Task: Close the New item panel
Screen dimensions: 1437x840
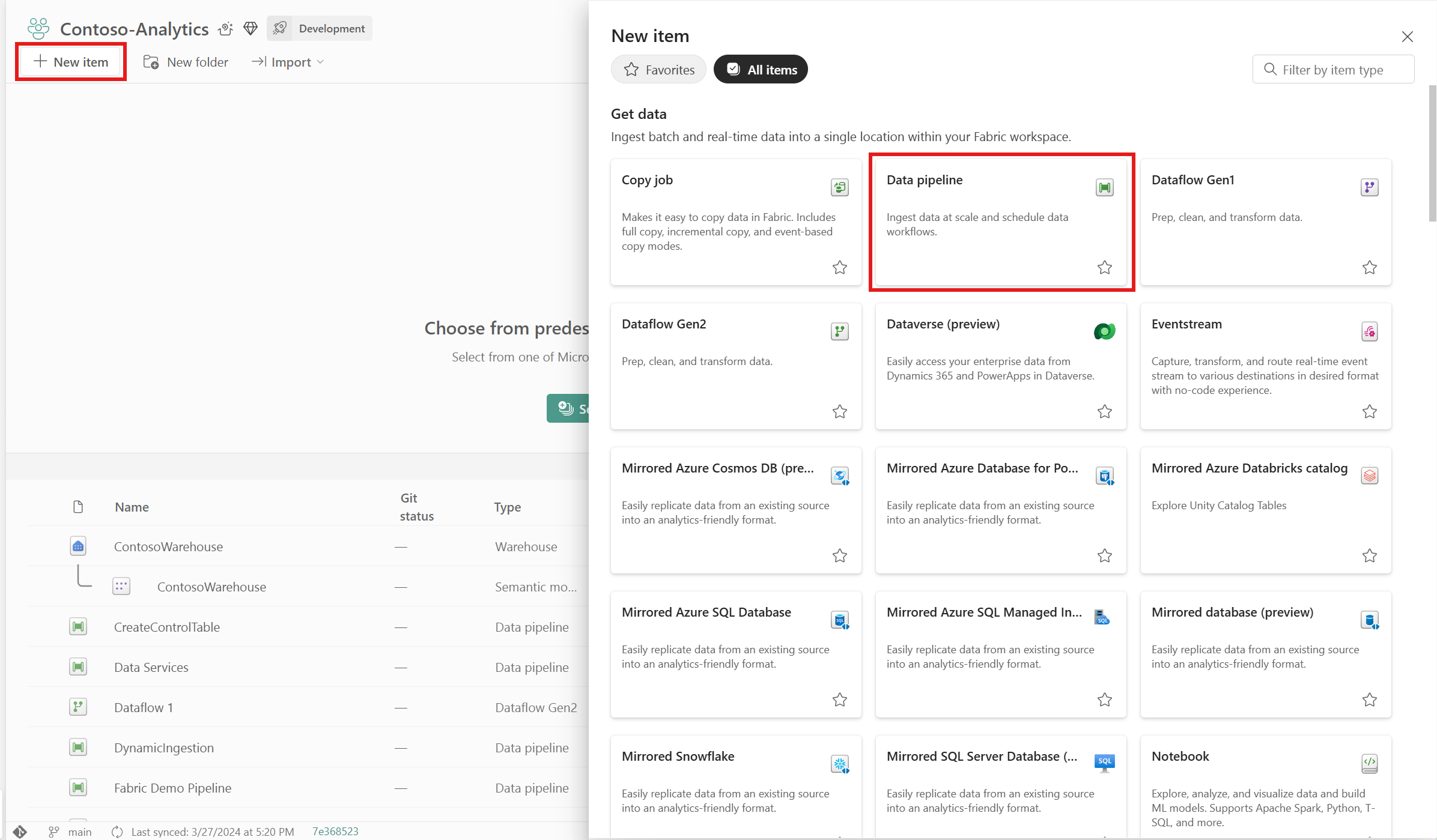Action: pos(1407,37)
